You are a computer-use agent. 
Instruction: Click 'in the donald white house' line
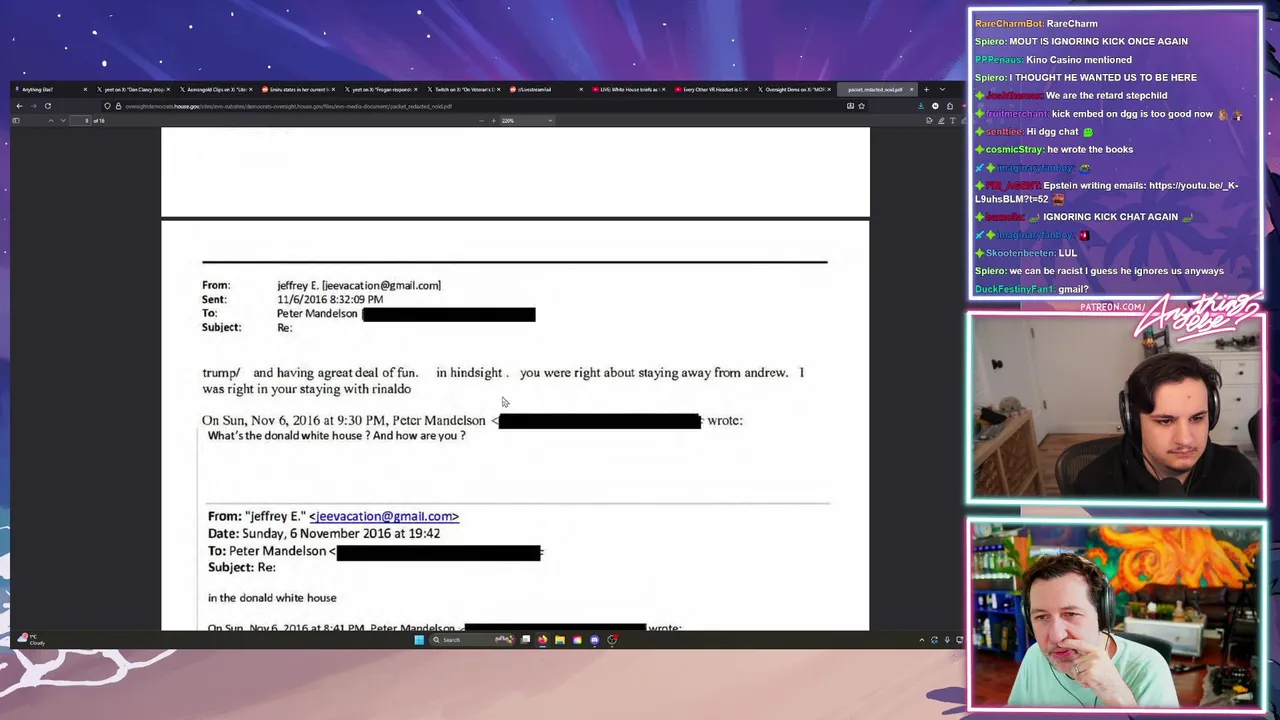[x=272, y=598]
